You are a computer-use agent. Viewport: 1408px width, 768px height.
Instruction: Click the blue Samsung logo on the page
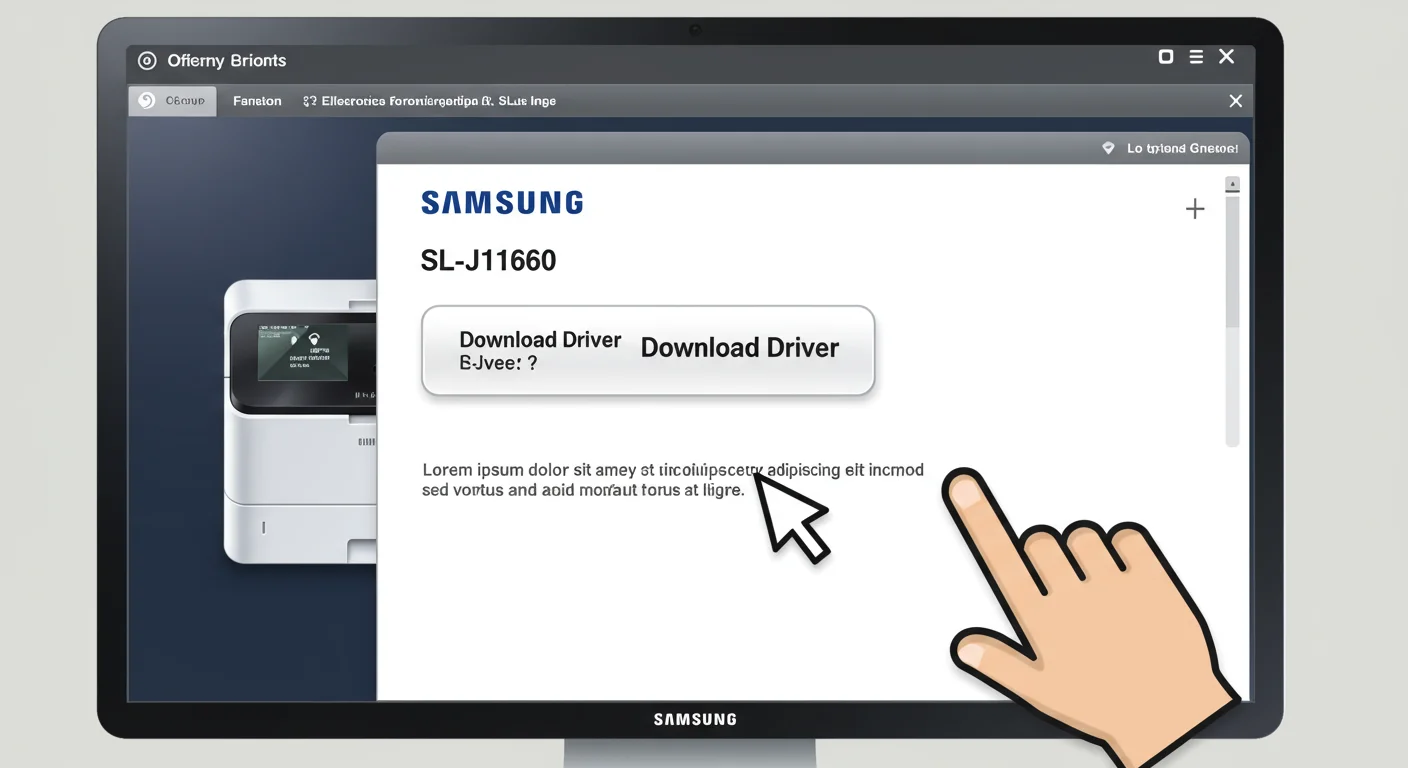502,203
